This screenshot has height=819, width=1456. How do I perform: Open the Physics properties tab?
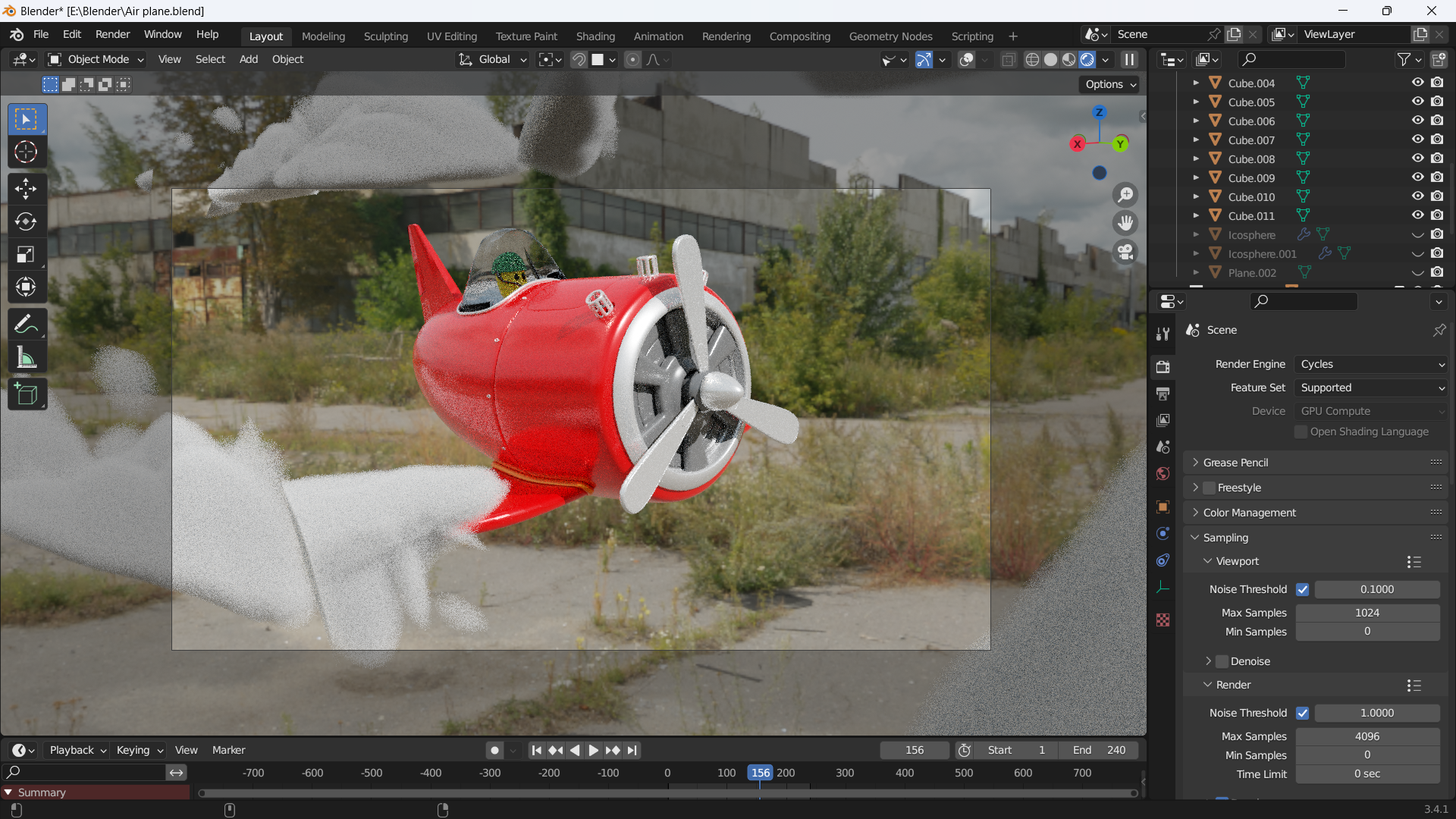pos(1163,534)
